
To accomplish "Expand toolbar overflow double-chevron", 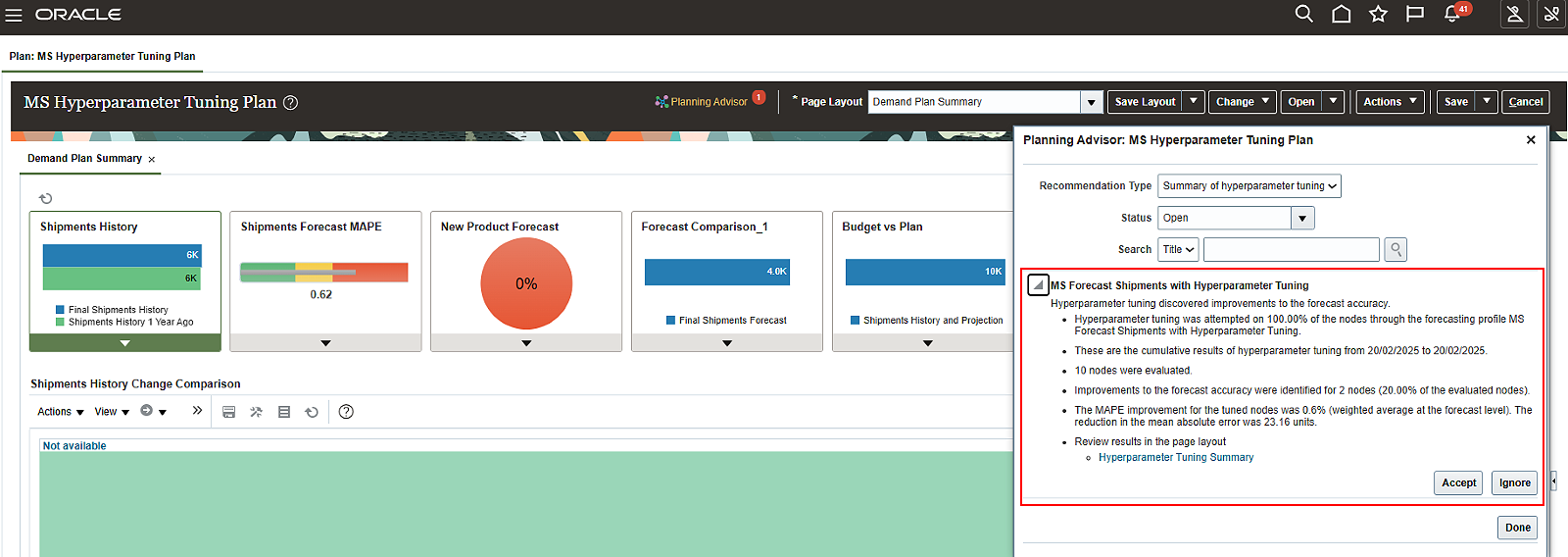I will click(x=197, y=411).
